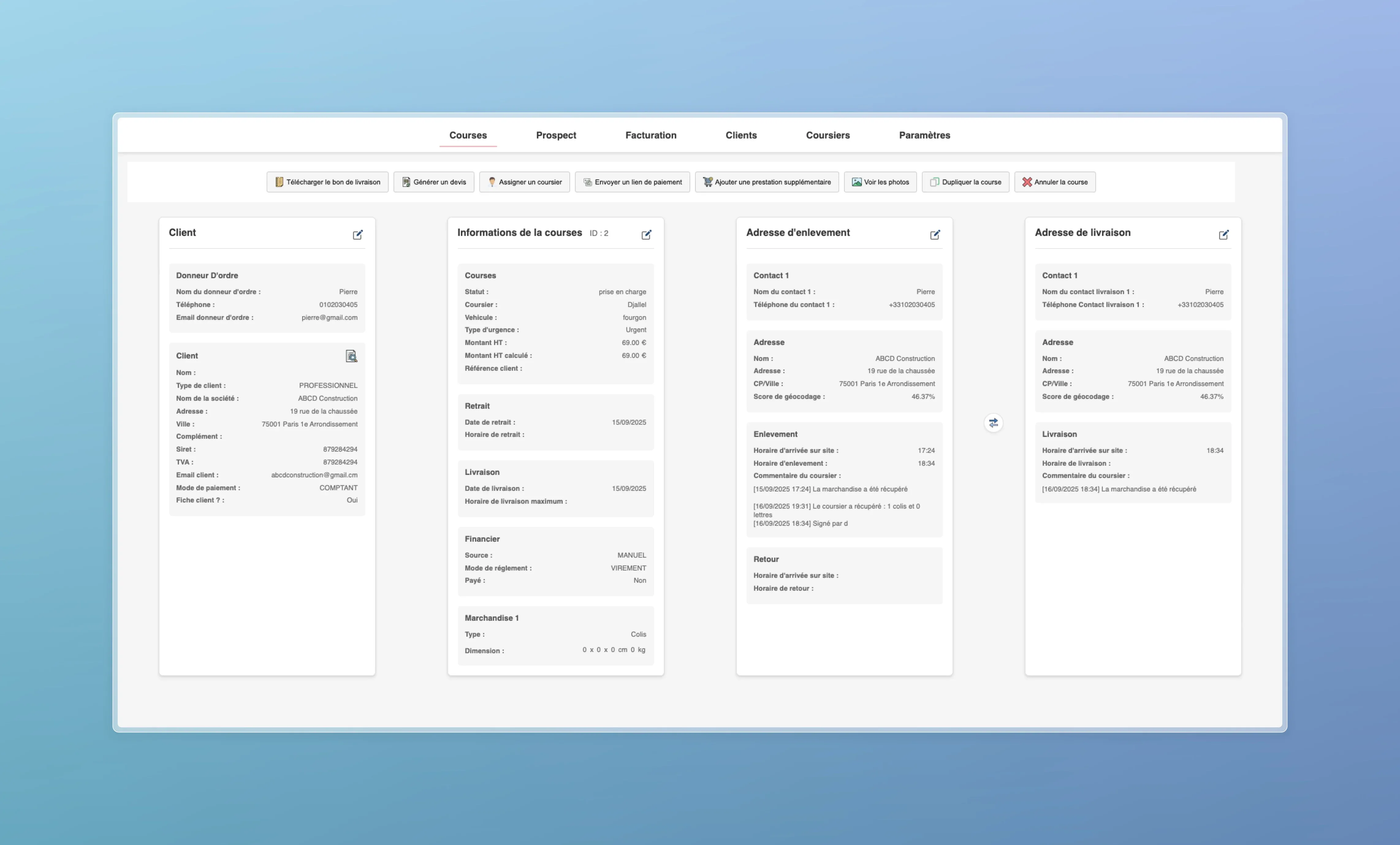
Task: Click Télécharger le bon de livraison
Action: click(327, 182)
